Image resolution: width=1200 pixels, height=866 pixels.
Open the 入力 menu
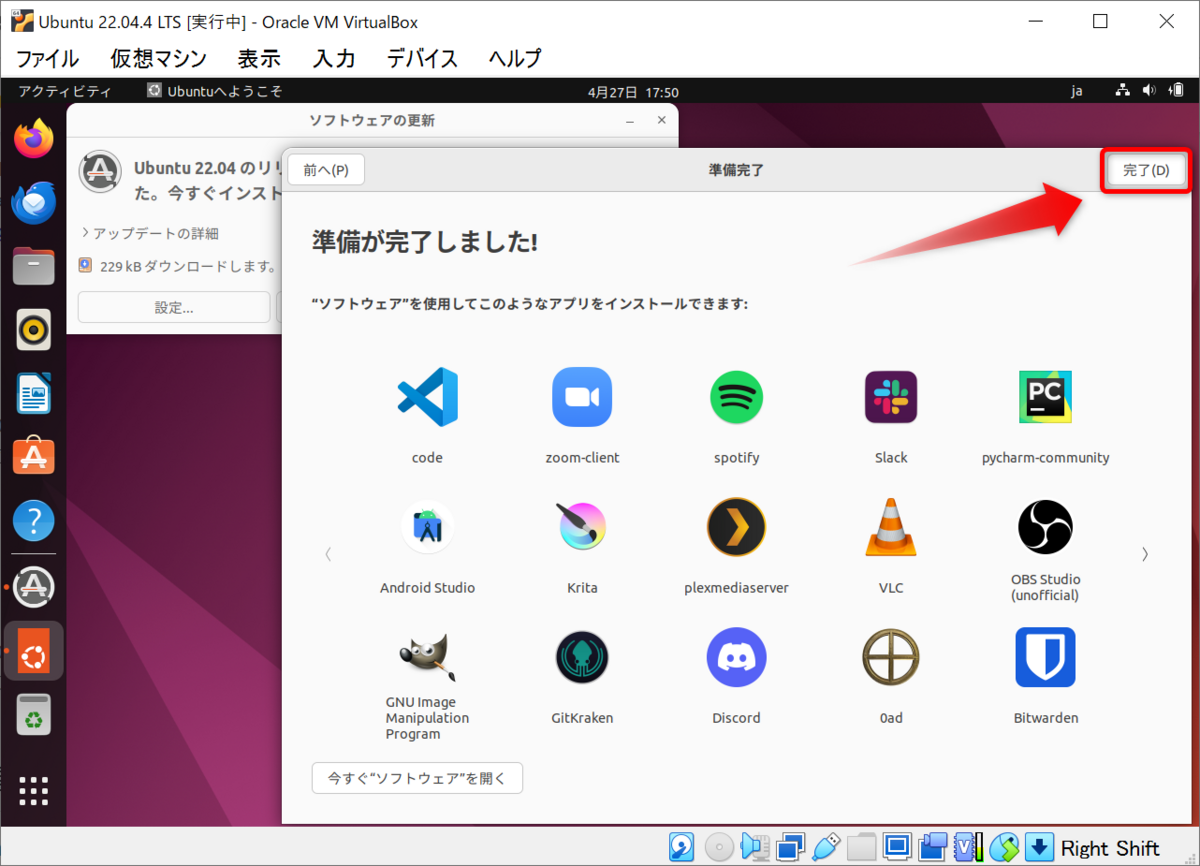(334, 58)
